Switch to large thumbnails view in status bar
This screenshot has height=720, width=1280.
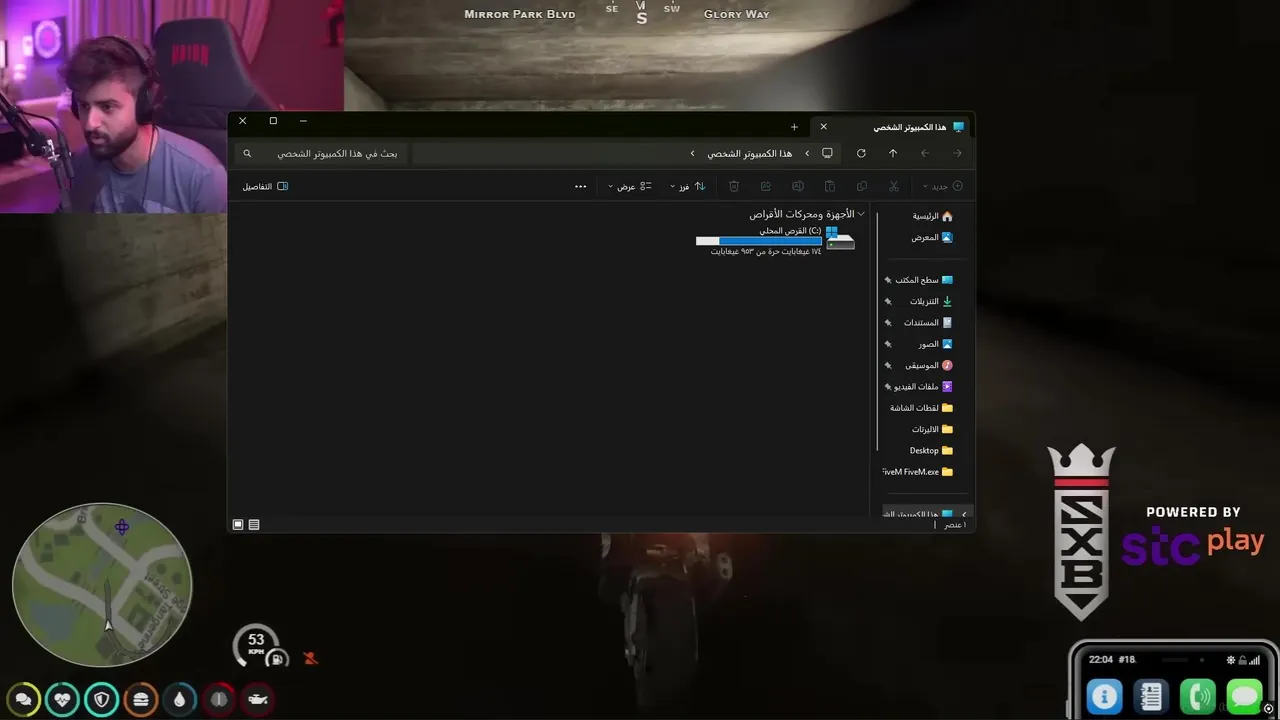point(238,524)
